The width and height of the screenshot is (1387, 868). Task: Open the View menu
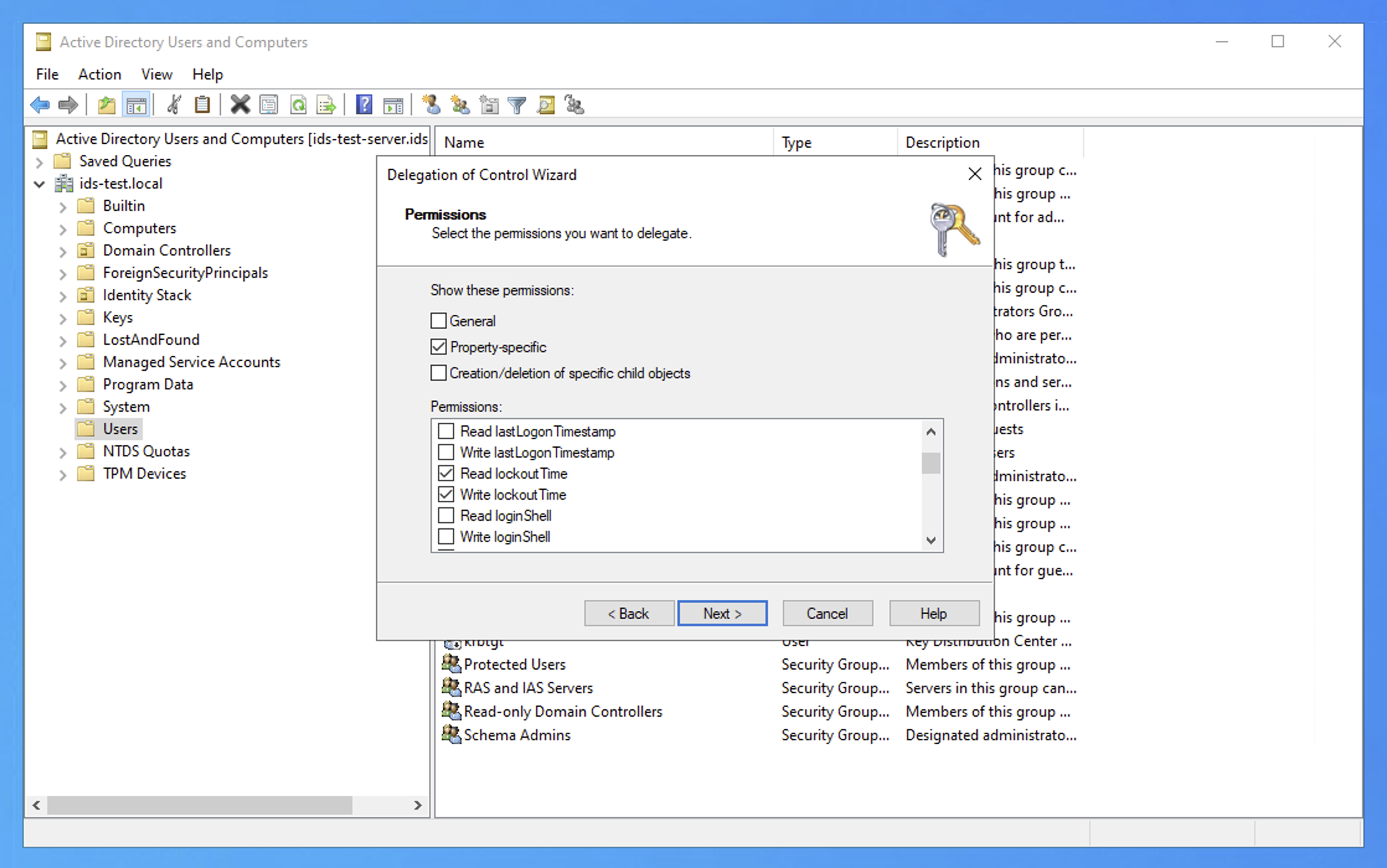(x=156, y=74)
